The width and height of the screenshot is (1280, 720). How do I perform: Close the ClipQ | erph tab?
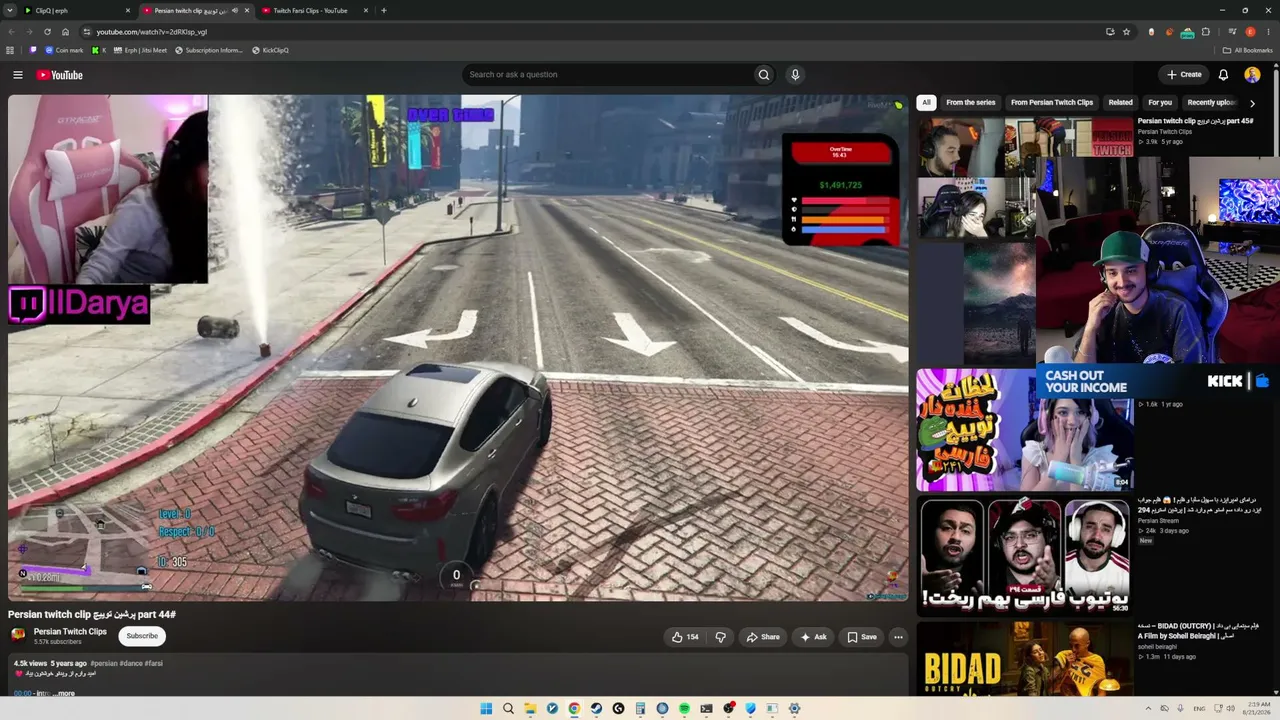(x=128, y=11)
